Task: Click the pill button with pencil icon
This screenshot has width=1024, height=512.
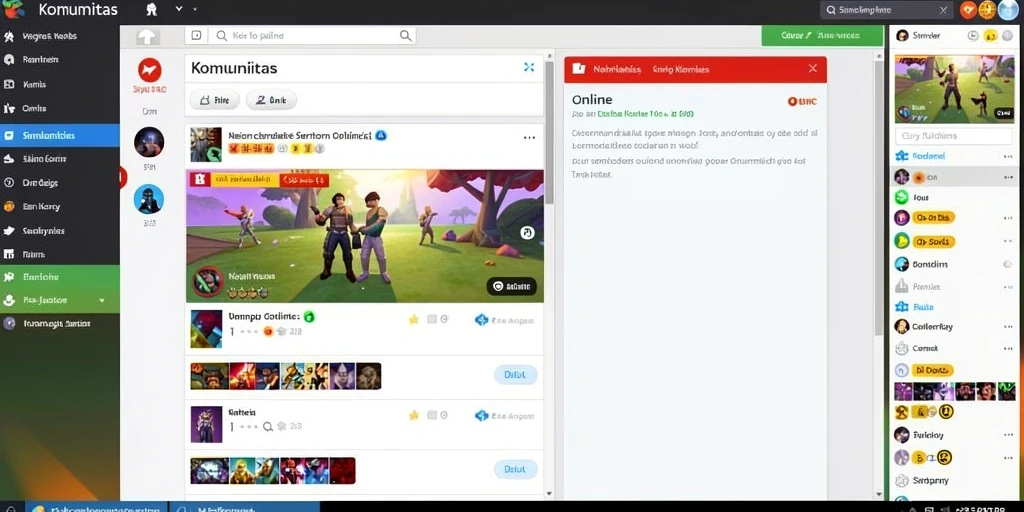Action: [x=271, y=100]
